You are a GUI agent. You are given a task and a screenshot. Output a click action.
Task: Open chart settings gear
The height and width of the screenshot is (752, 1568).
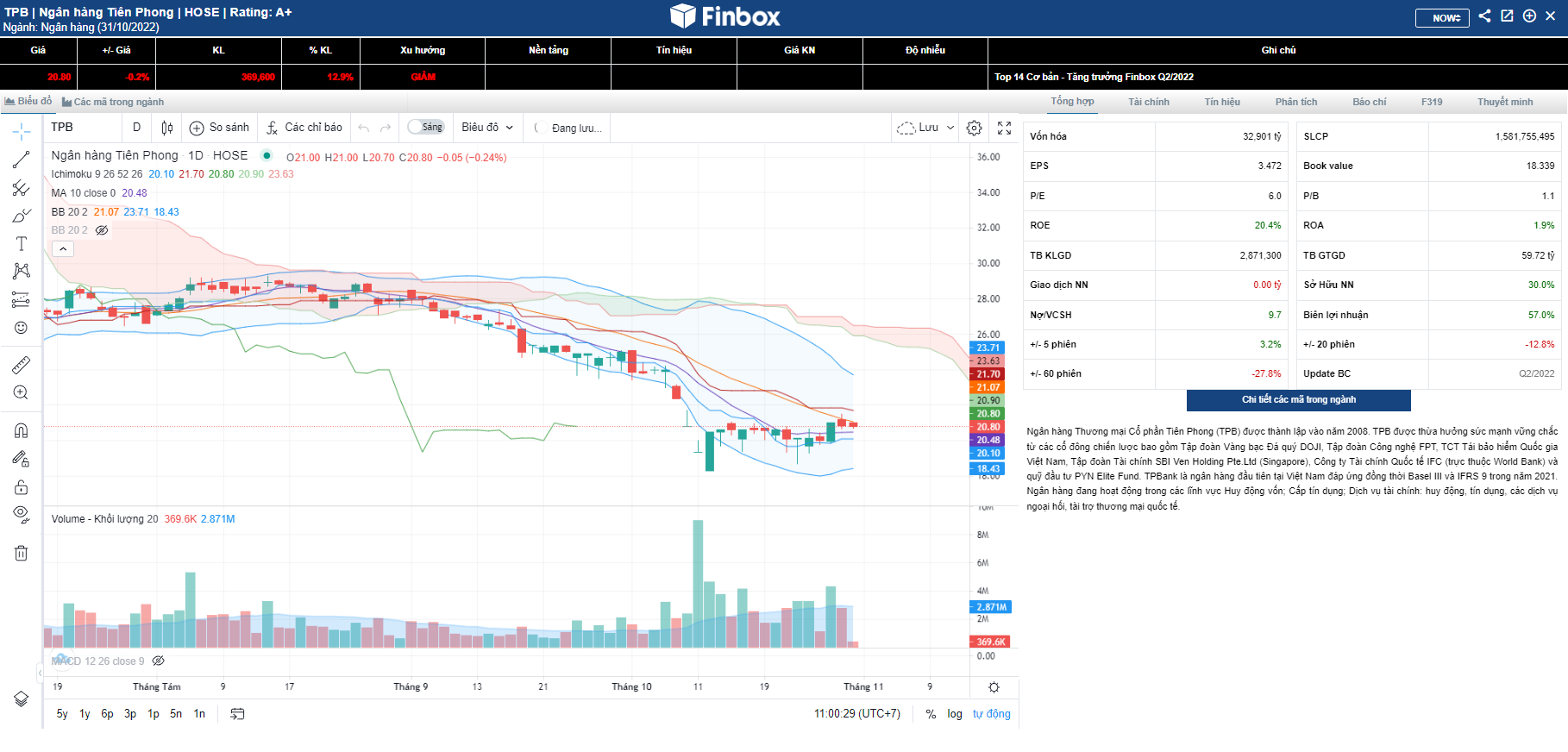coord(975,128)
